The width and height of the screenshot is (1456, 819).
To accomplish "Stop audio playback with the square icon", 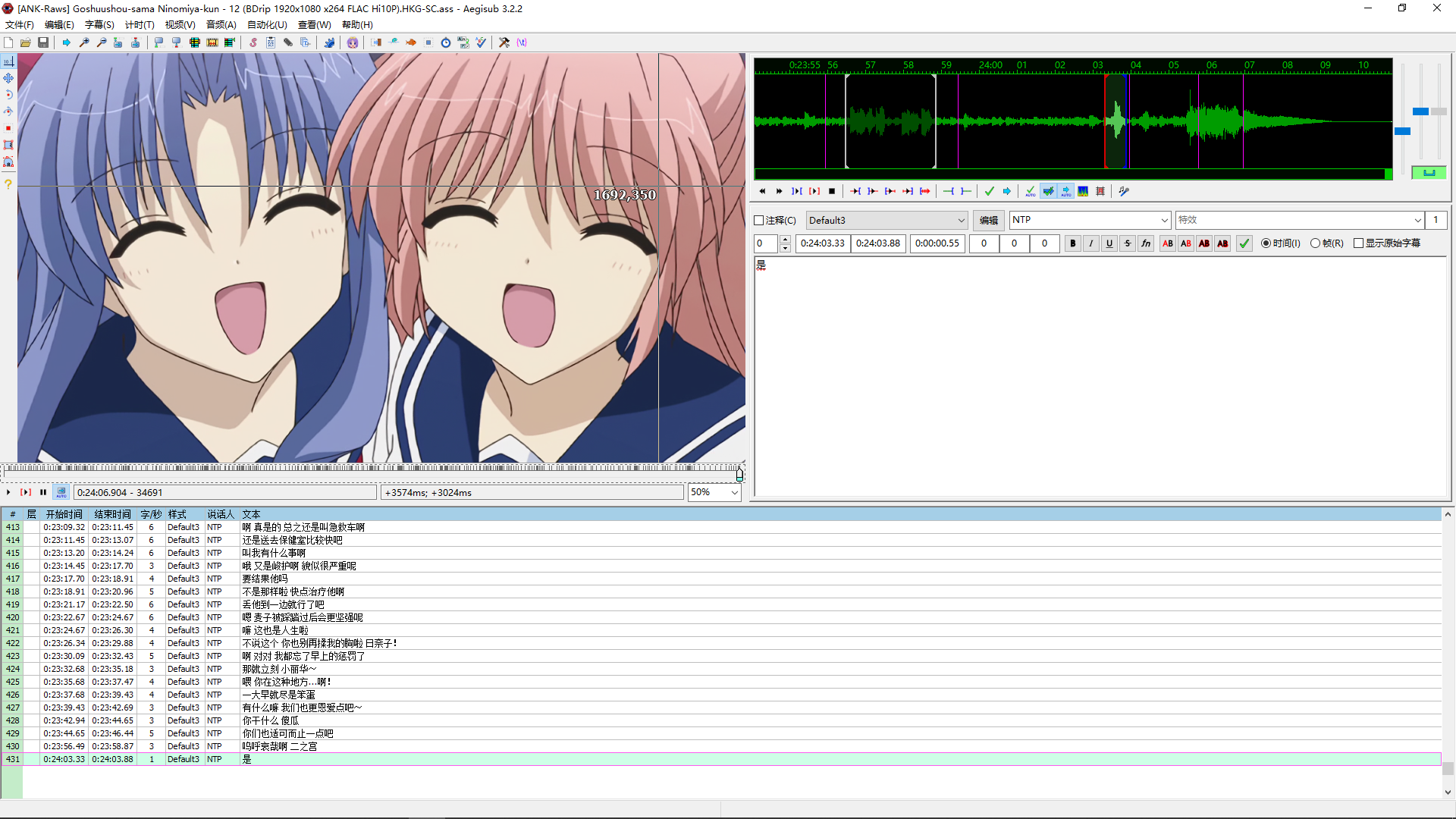I will [x=832, y=191].
